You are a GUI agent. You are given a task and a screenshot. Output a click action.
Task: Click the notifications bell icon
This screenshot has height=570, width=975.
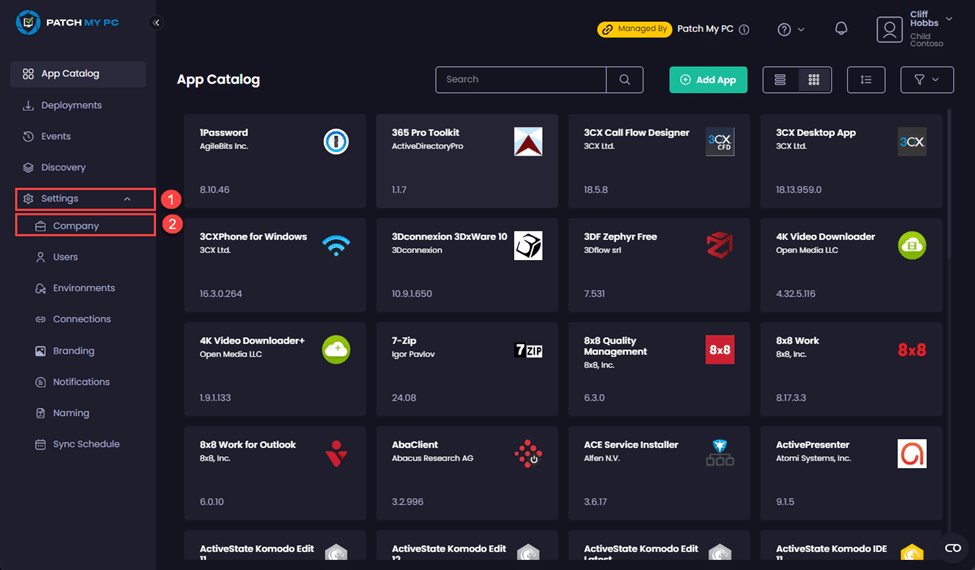(x=841, y=29)
